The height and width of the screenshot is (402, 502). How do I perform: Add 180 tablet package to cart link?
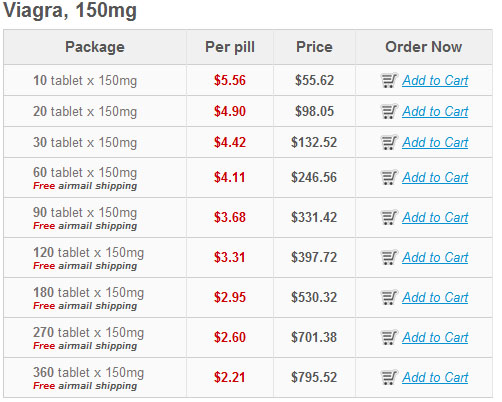(435, 297)
